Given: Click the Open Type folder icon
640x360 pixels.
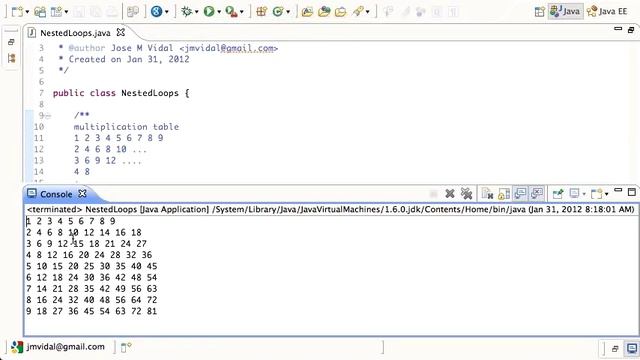Looking at the screenshot, I should (x=307, y=12).
